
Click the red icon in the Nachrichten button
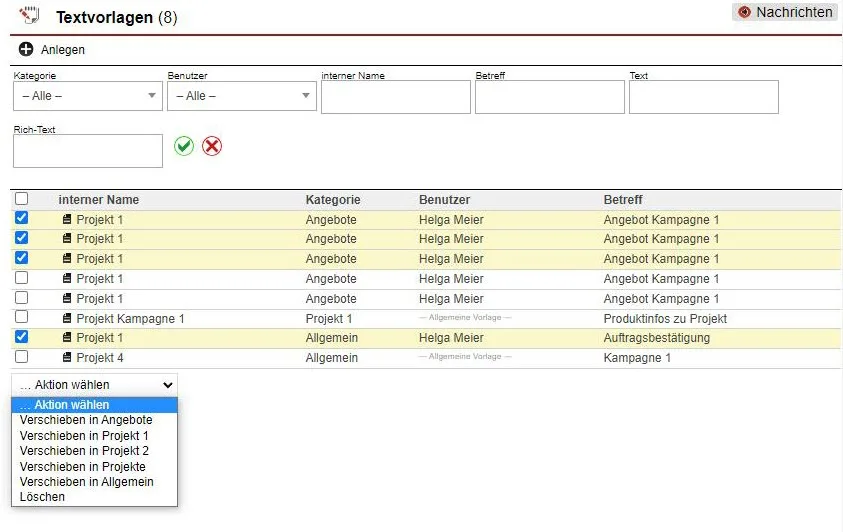pos(744,12)
